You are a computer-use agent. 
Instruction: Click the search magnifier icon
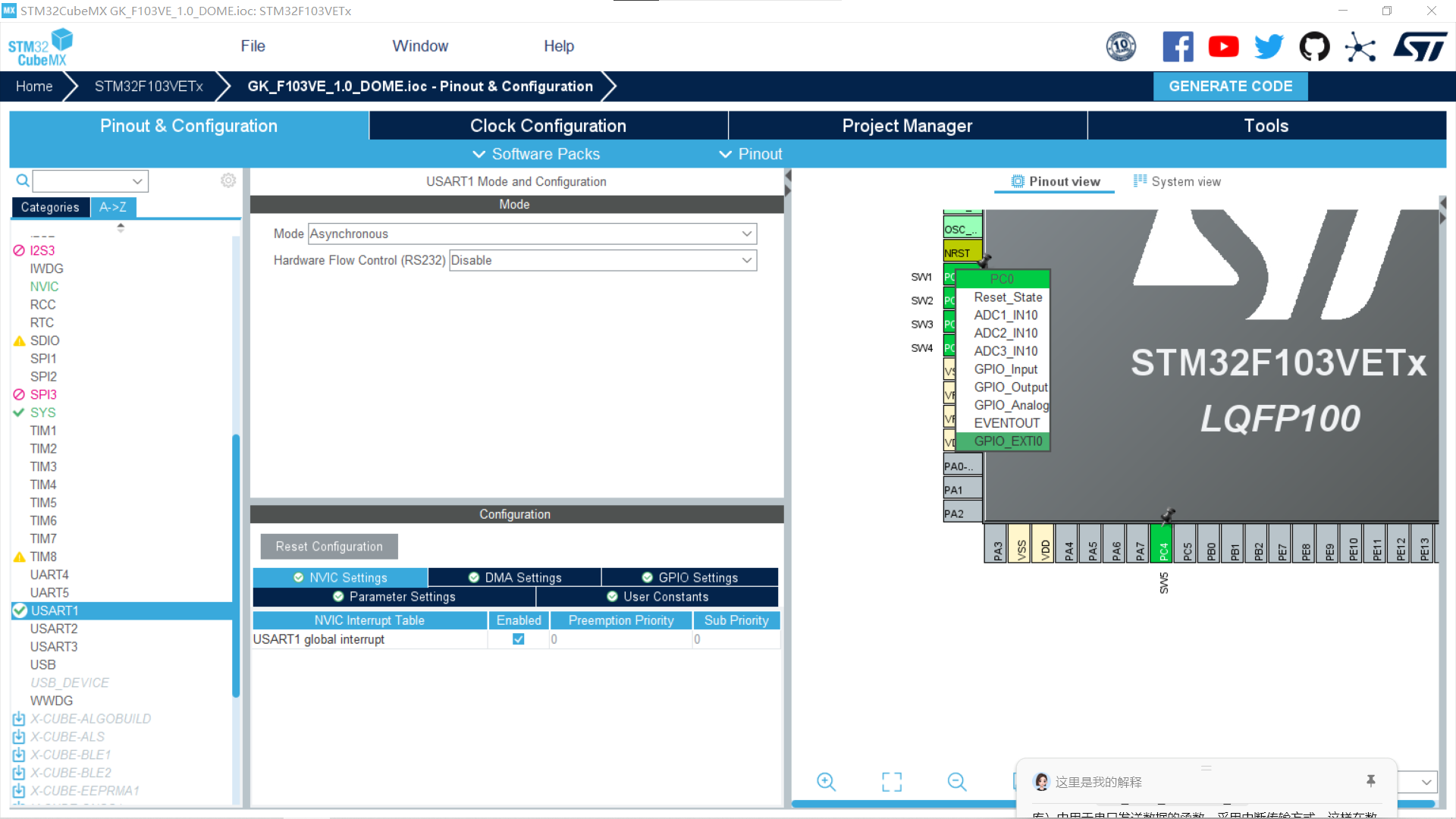(x=23, y=180)
